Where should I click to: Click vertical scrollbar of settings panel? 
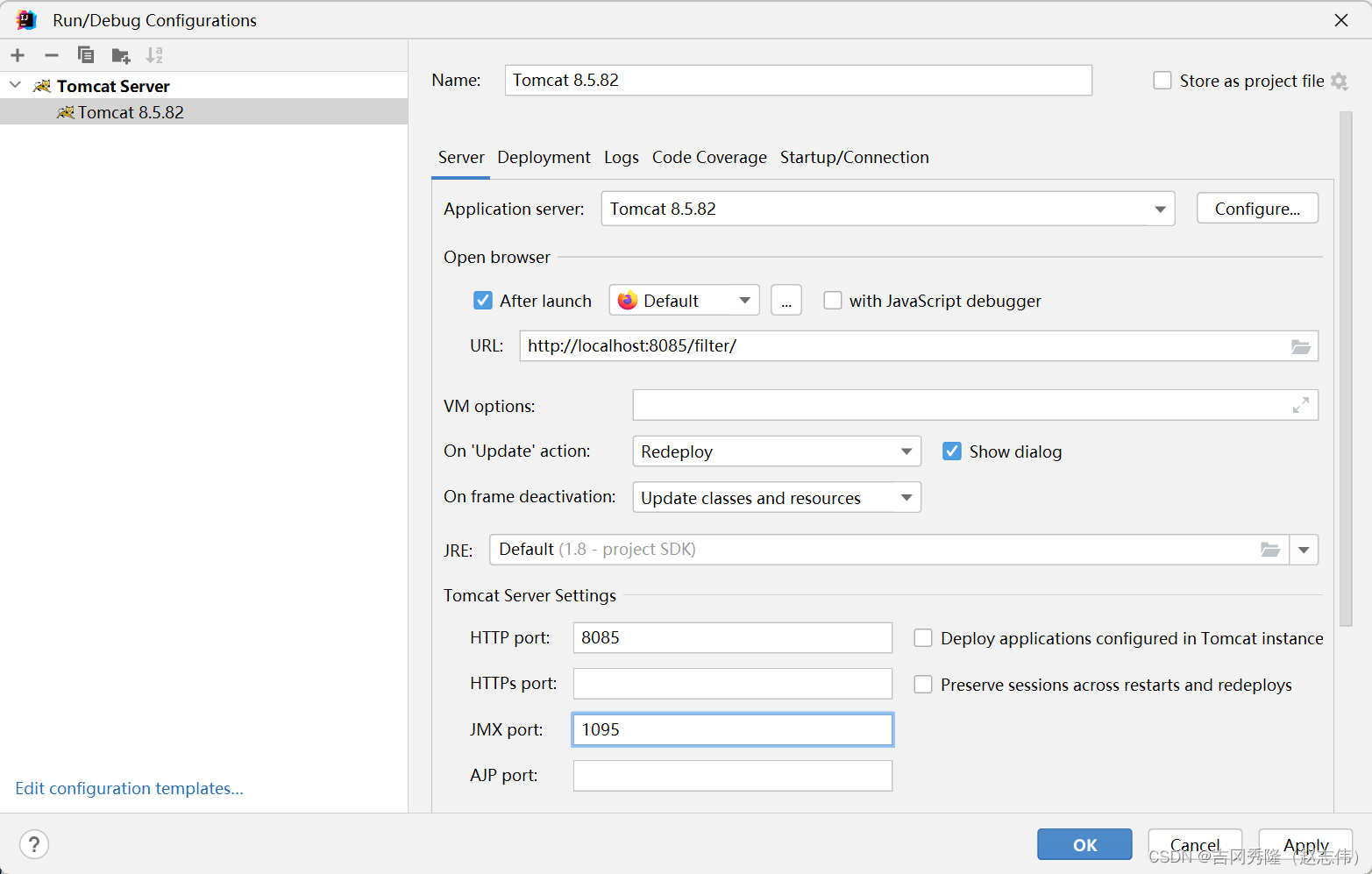[1347, 368]
